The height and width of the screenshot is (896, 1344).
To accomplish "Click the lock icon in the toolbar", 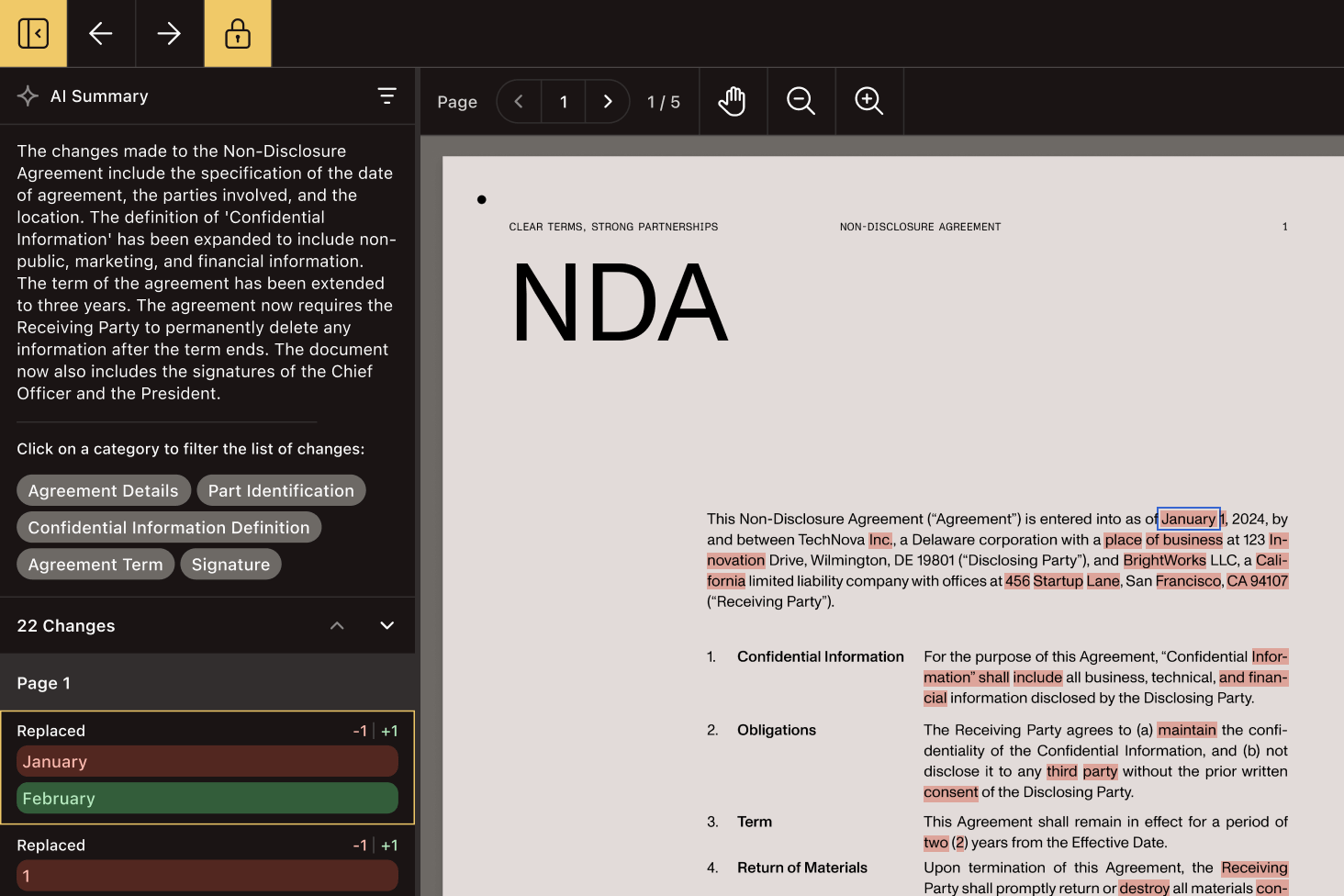I will point(237,33).
